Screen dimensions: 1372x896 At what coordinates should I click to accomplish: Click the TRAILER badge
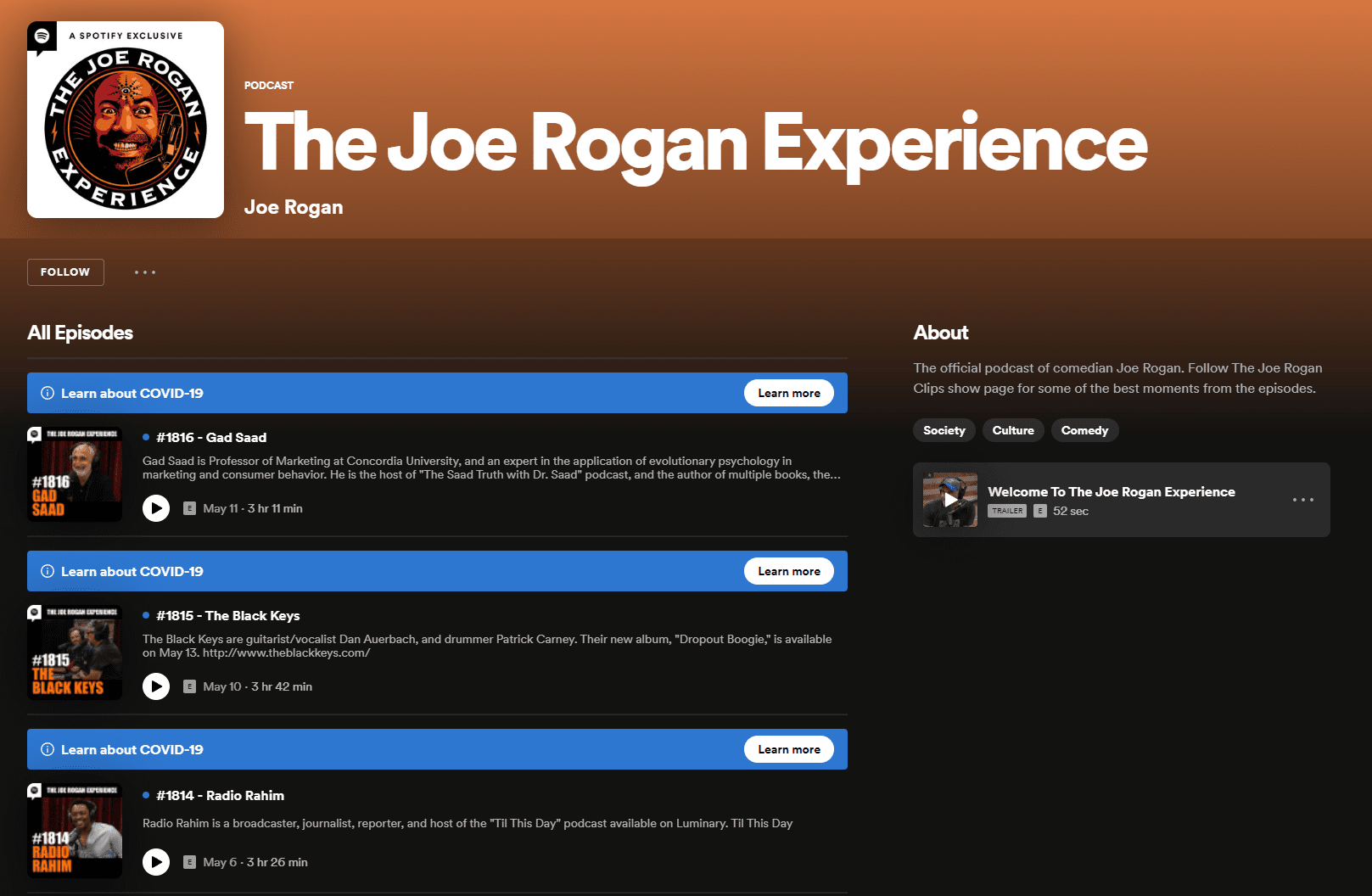[x=1007, y=511]
